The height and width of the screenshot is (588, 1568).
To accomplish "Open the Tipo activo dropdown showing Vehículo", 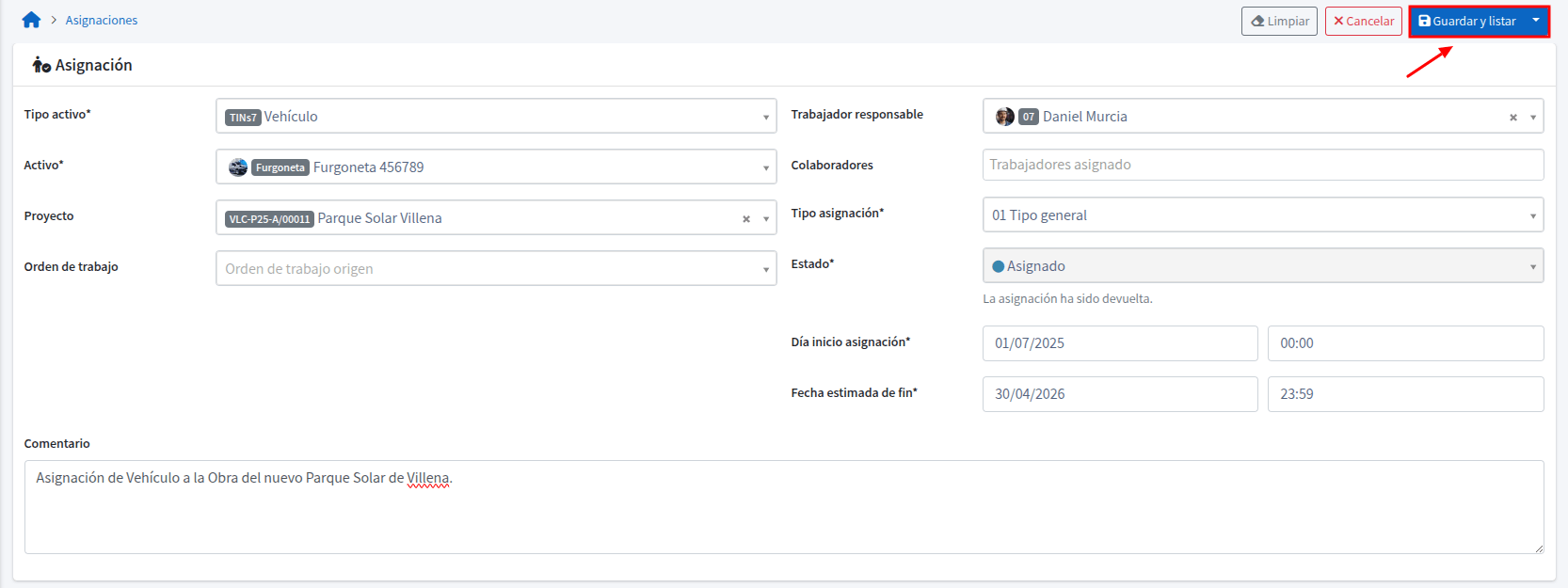I will tap(496, 116).
